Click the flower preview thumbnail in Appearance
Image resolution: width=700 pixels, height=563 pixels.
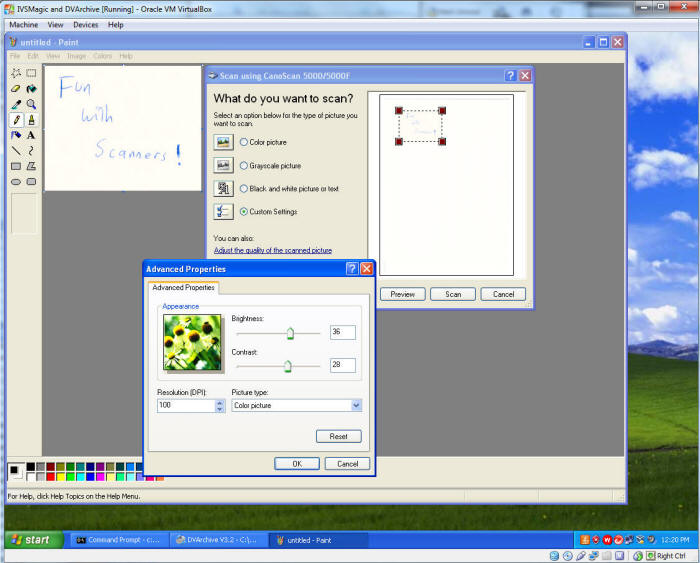(x=192, y=343)
